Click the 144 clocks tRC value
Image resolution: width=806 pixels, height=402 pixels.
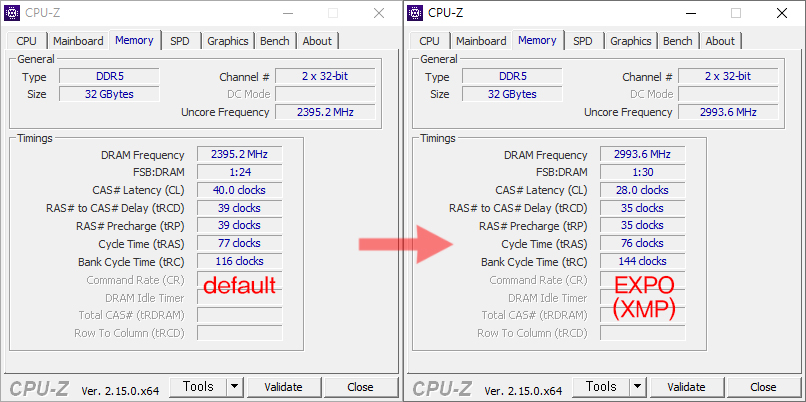pos(643,261)
